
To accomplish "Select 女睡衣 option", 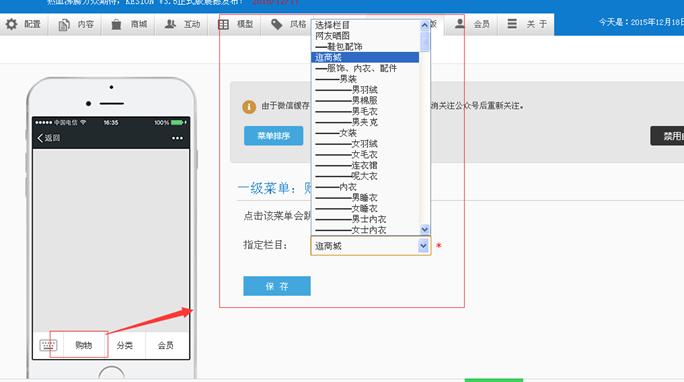I will tap(366, 208).
